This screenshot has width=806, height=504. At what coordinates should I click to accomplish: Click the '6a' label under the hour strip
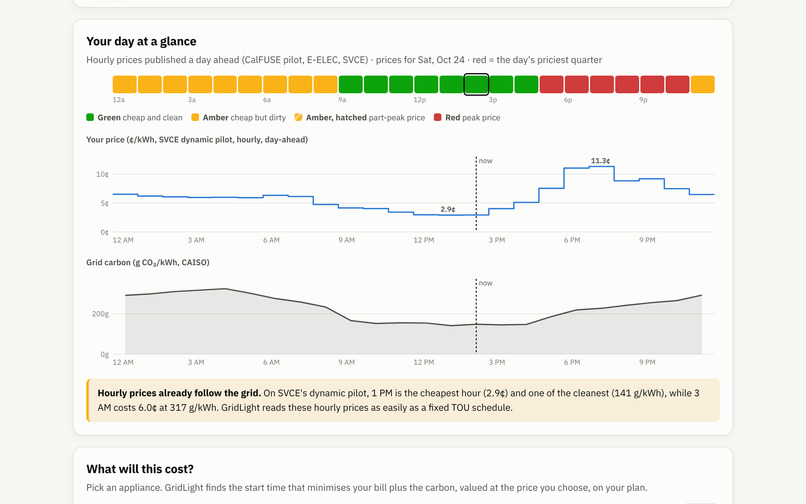coord(267,100)
